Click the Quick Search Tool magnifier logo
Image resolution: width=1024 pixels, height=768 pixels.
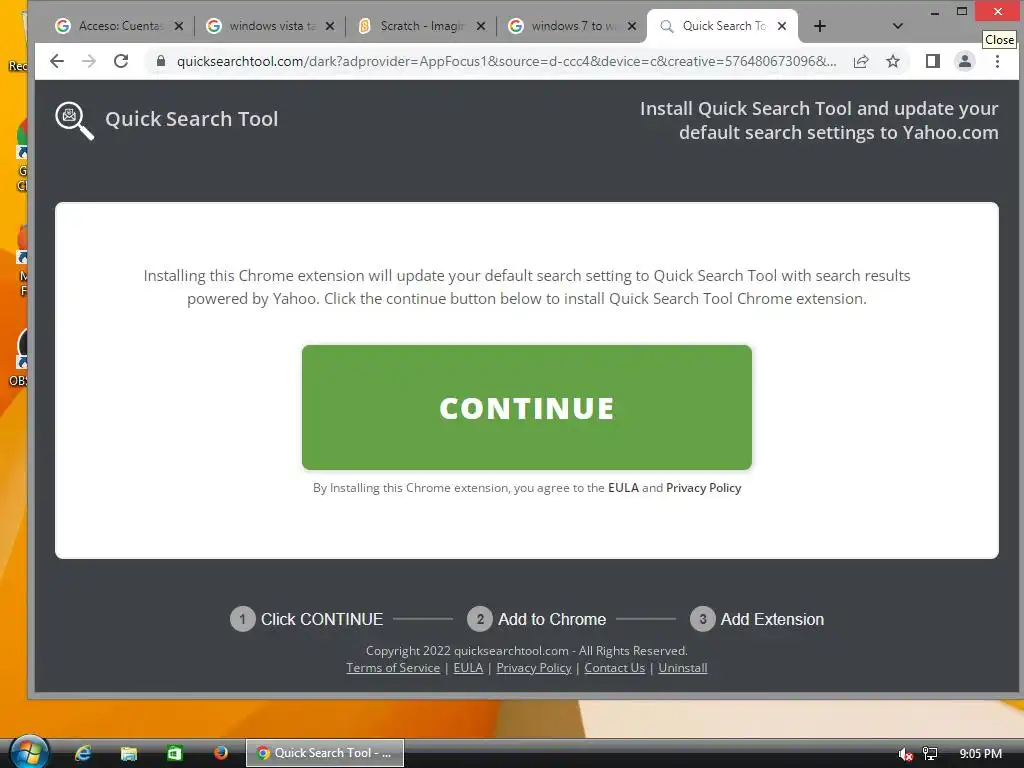[x=74, y=121]
